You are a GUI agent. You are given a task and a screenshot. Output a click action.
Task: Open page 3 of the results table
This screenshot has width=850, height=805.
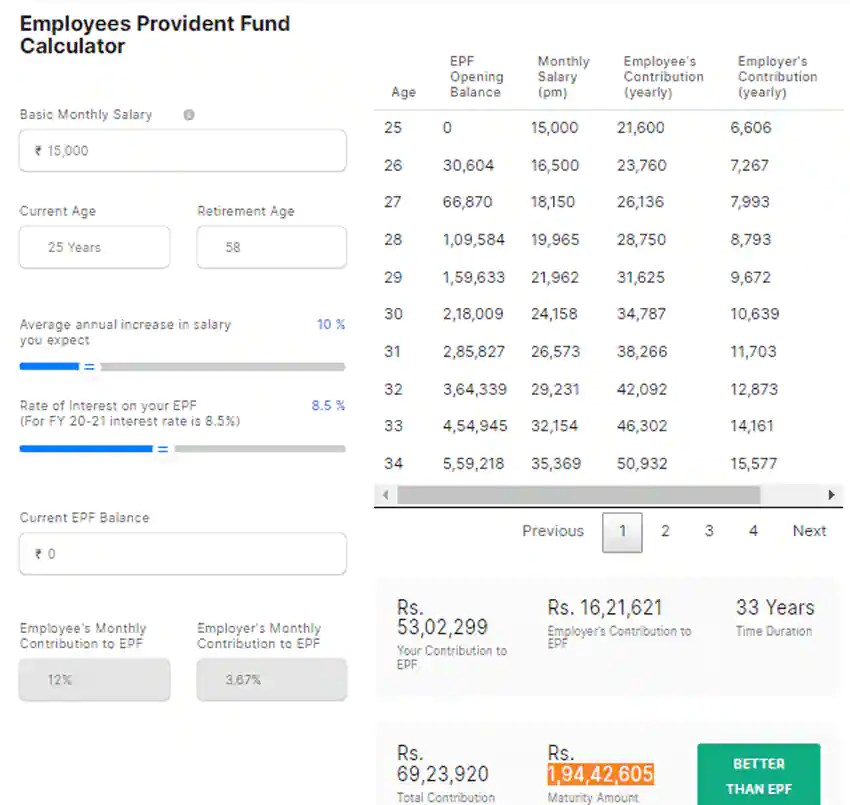coord(709,531)
